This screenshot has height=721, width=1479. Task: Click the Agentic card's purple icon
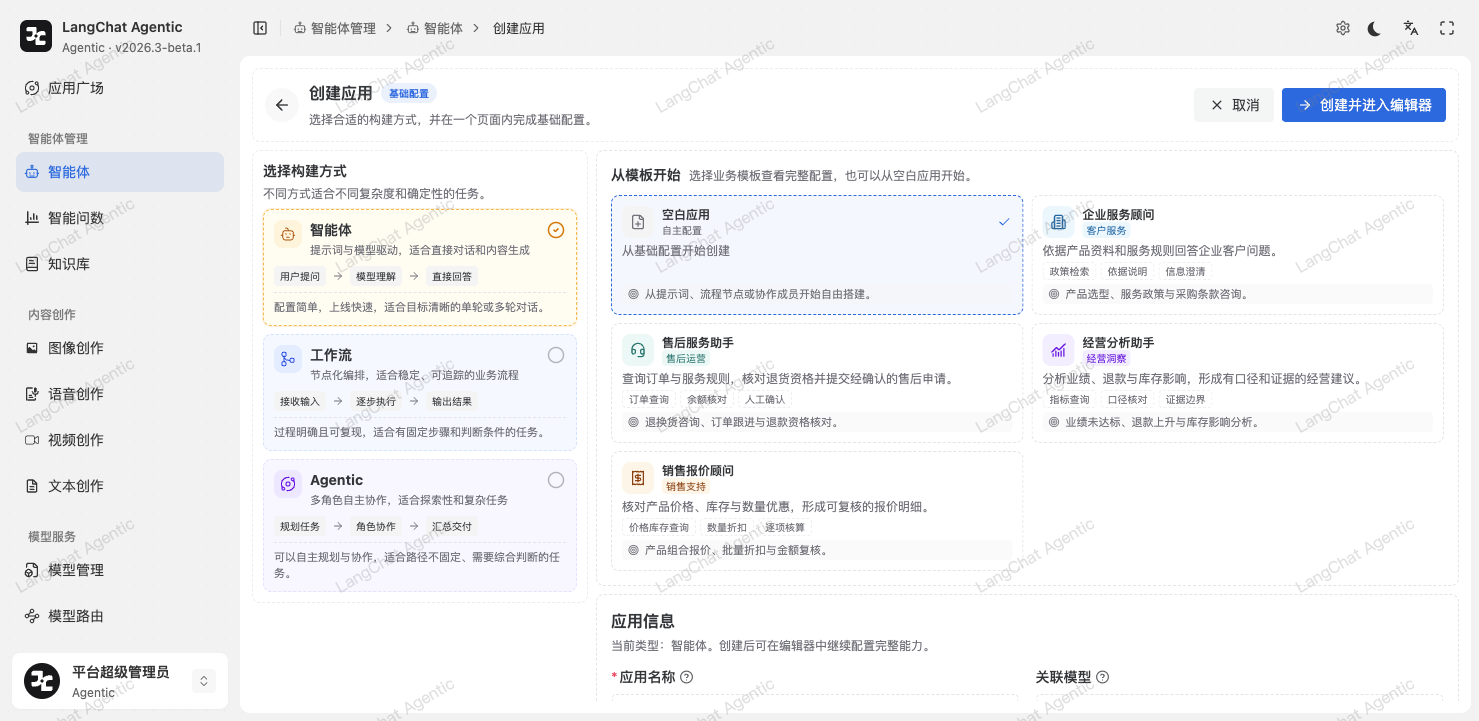coord(288,484)
